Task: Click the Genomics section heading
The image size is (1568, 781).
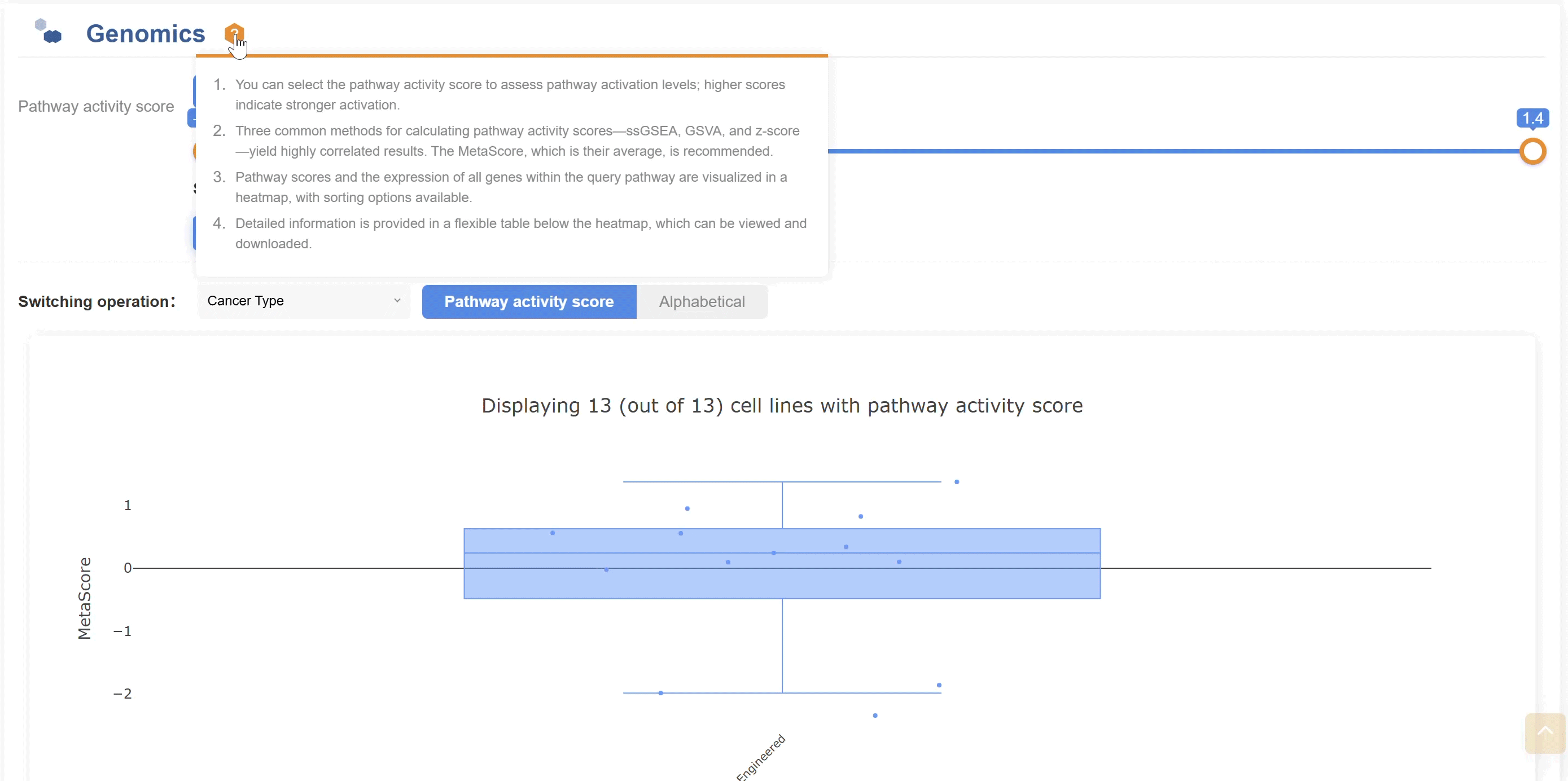Action: tap(146, 33)
